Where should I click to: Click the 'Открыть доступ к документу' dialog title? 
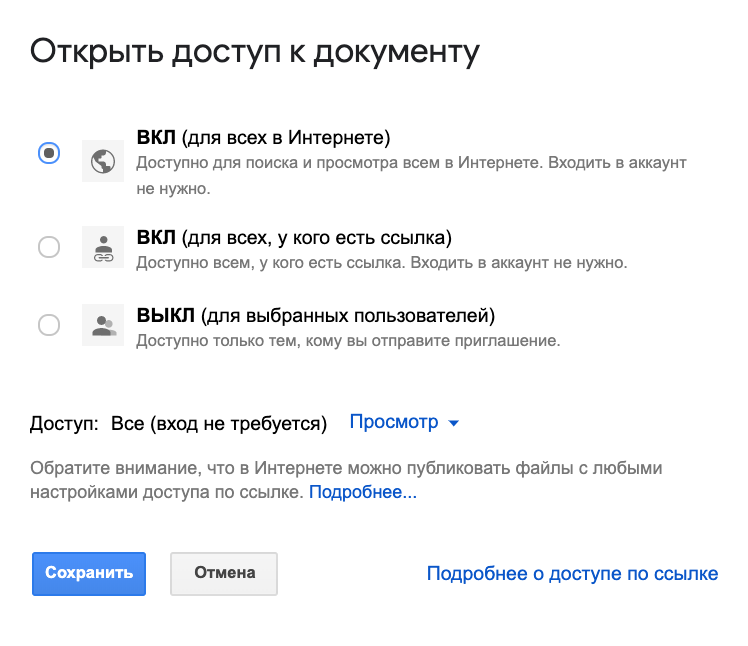click(255, 52)
